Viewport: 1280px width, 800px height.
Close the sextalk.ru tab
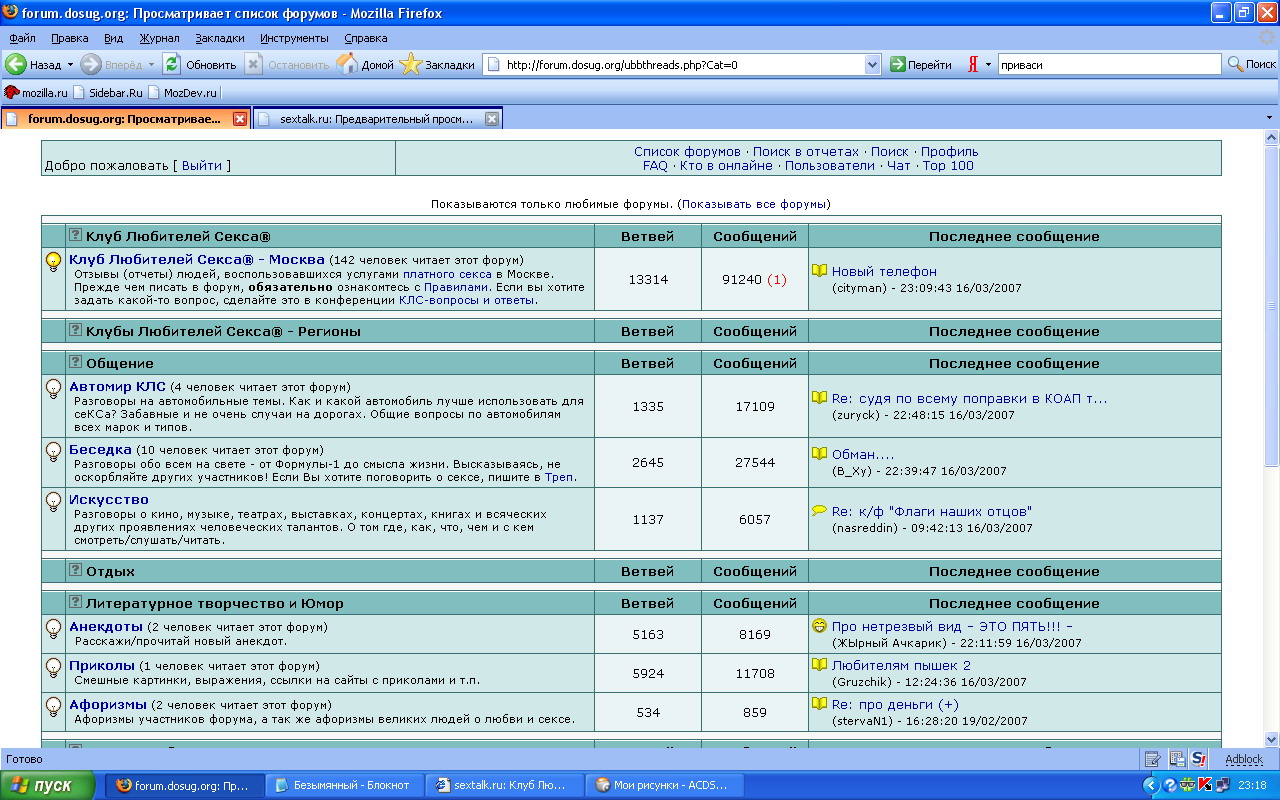click(x=491, y=119)
